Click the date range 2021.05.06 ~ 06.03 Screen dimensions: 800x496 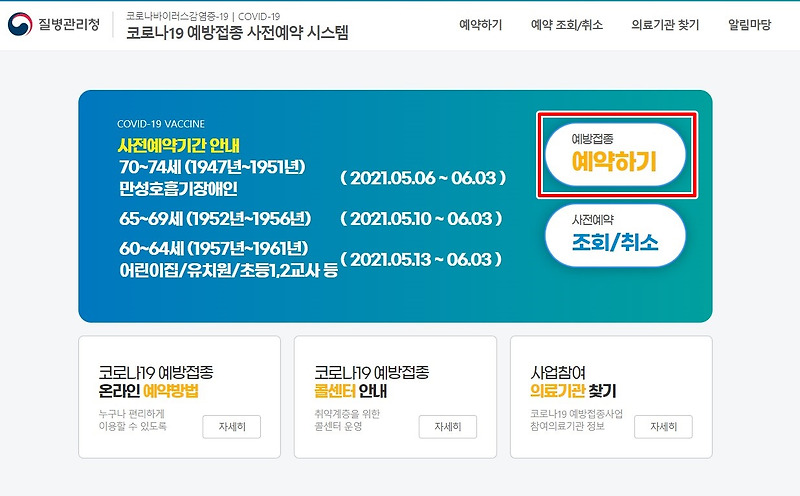click(x=423, y=178)
